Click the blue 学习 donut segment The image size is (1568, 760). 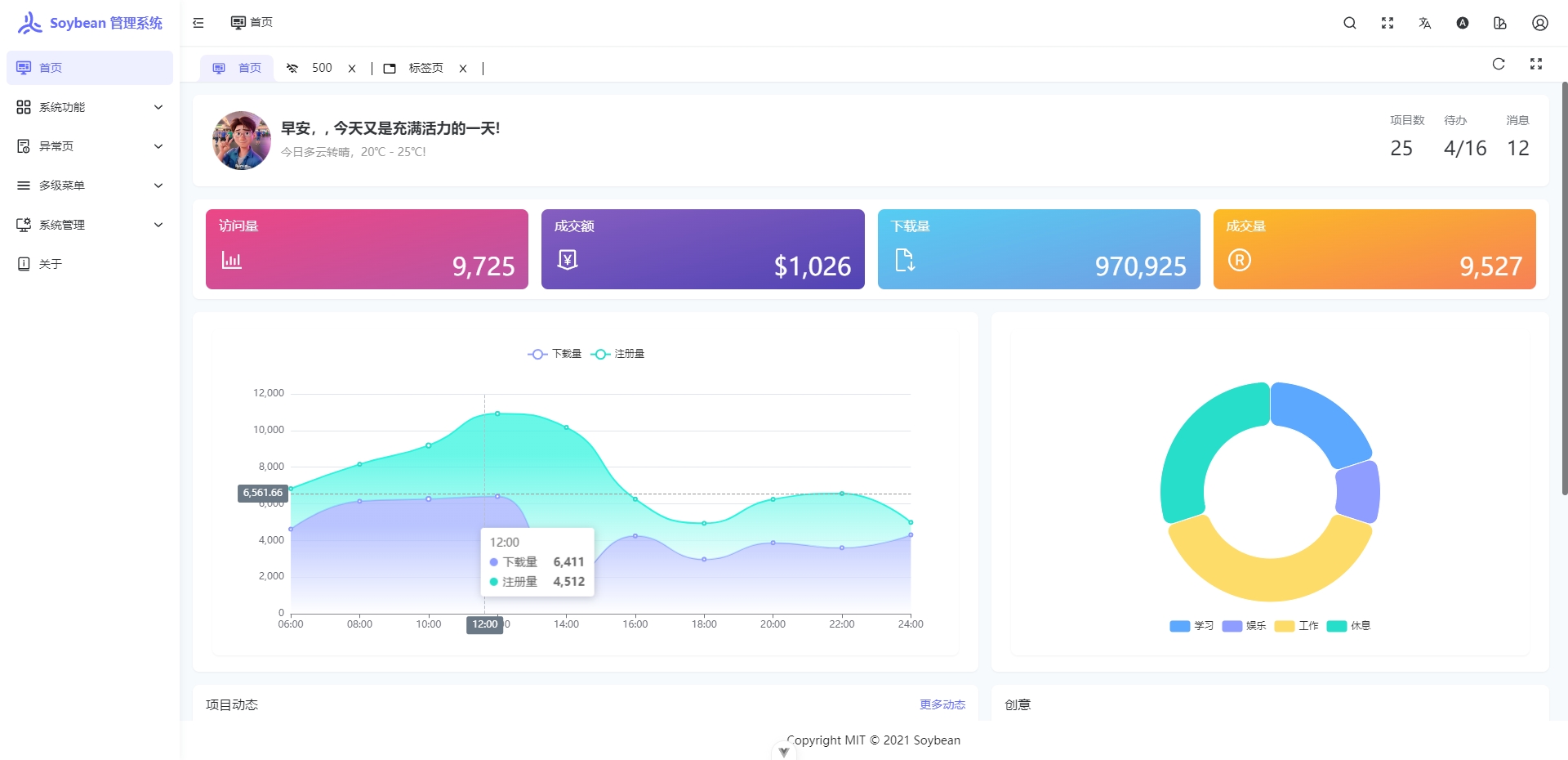pos(1321,420)
